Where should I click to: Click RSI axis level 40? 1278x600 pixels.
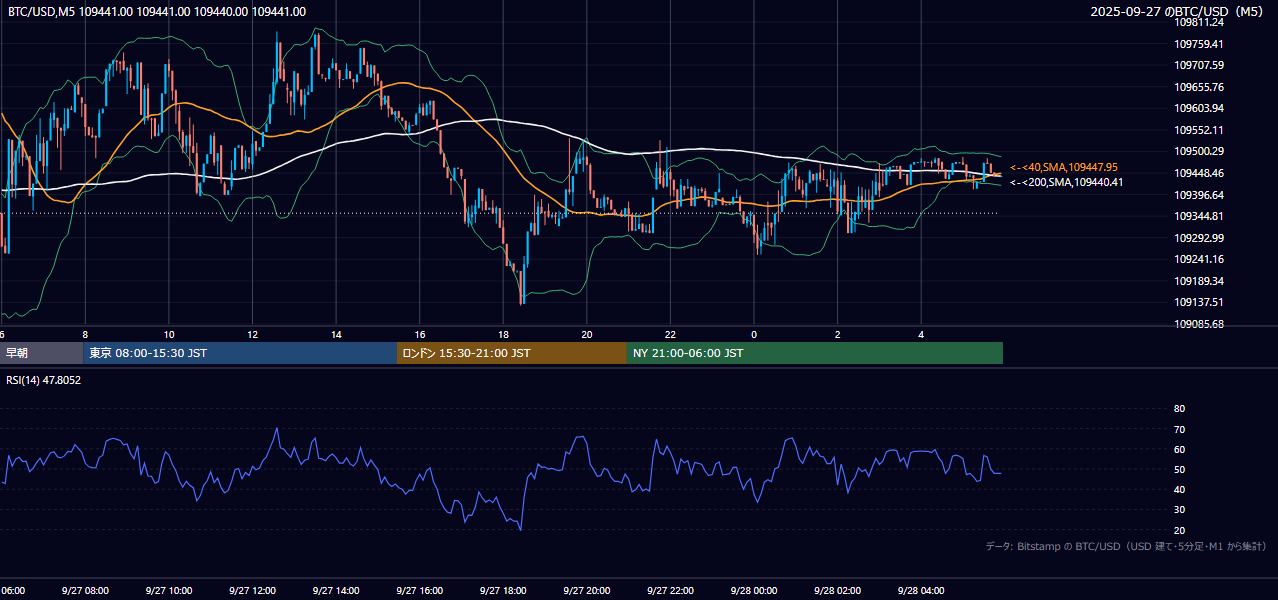point(1179,489)
